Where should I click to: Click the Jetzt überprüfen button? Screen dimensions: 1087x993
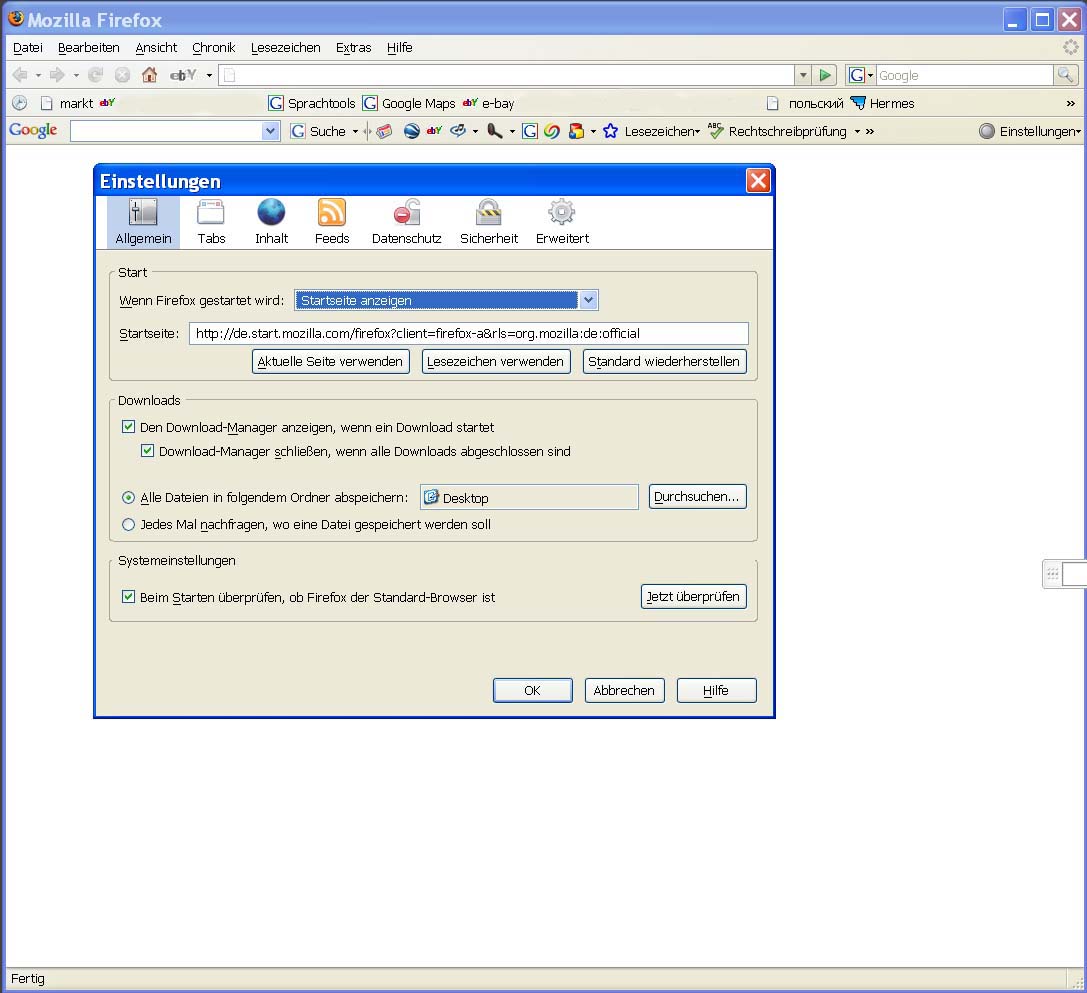(694, 596)
